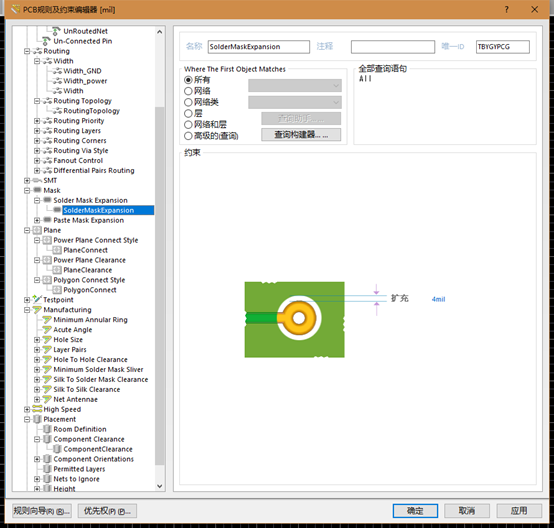Click the PolygonConnect rule icon

(x=57, y=290)
